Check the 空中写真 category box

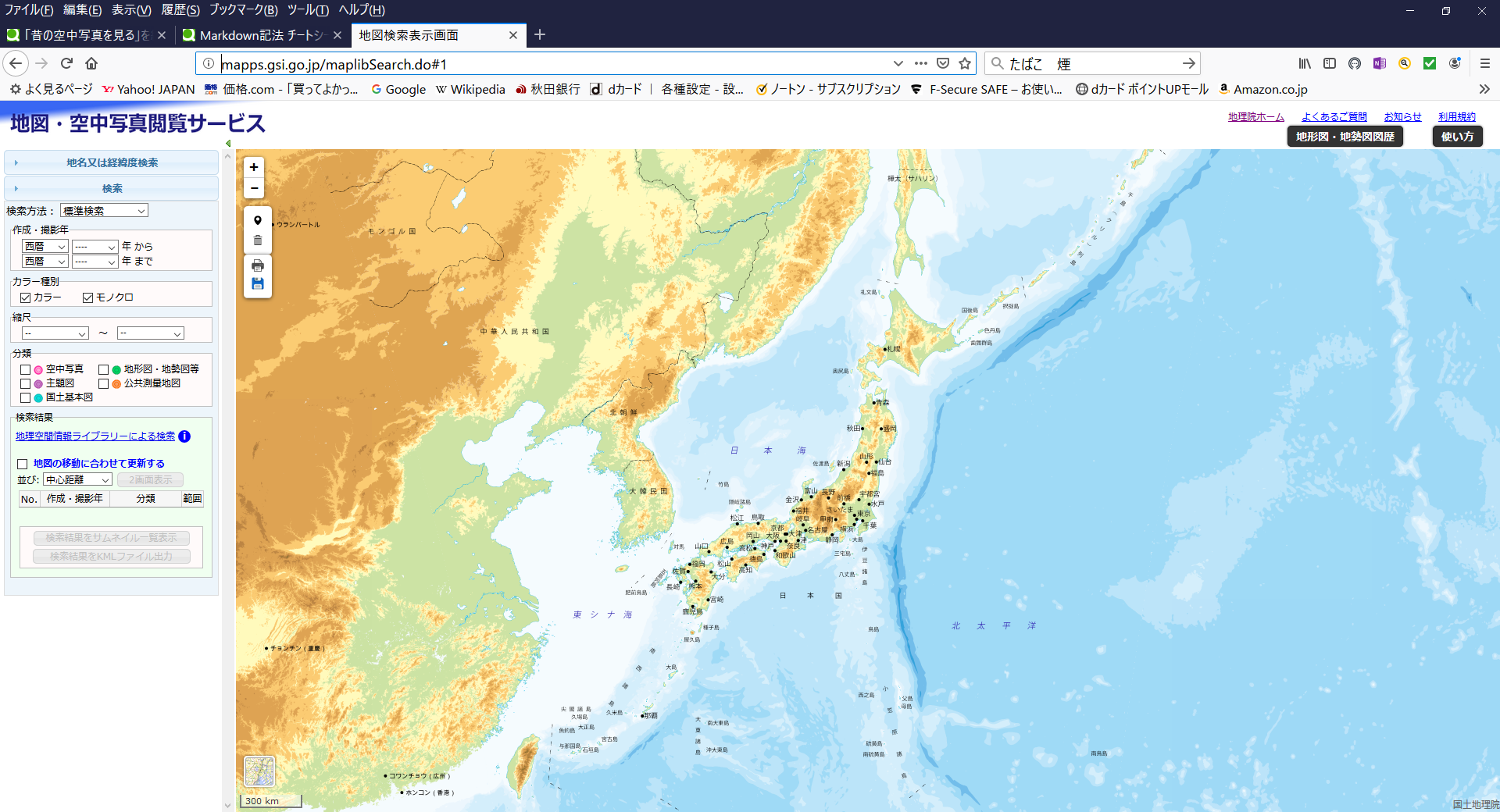(x=26, y=369)
